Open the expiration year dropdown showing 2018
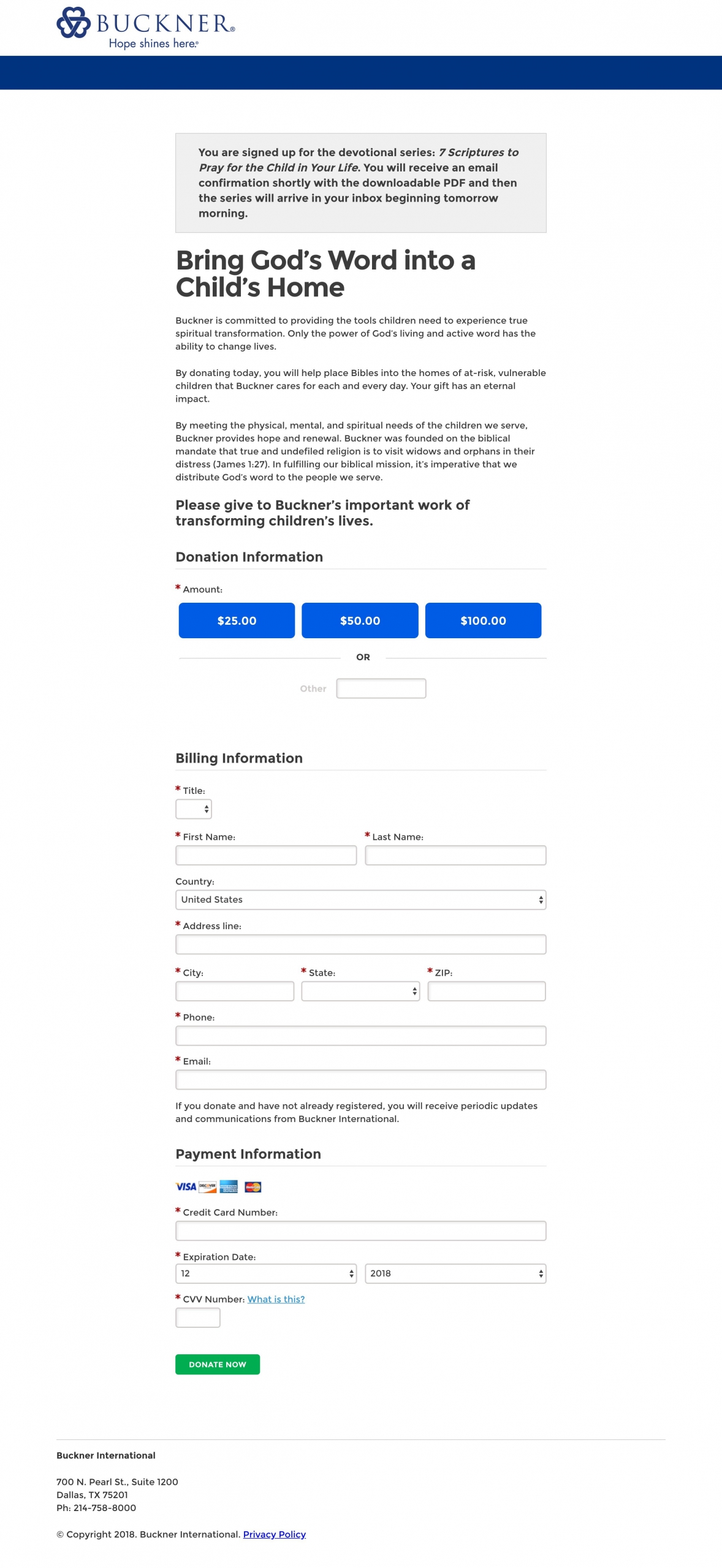This screenshot has width=722, height=1568. 455,1273
